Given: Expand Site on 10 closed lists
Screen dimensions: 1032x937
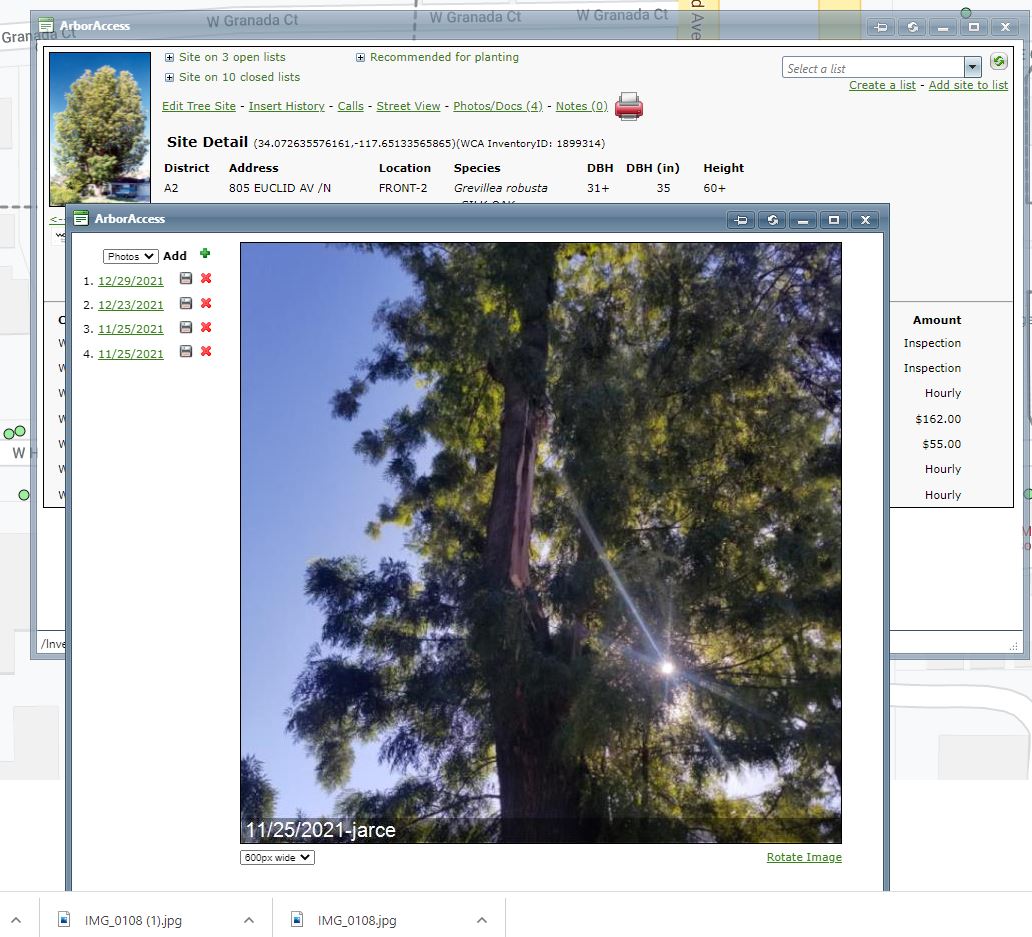Looking at the screenshot, I should 169,77.
